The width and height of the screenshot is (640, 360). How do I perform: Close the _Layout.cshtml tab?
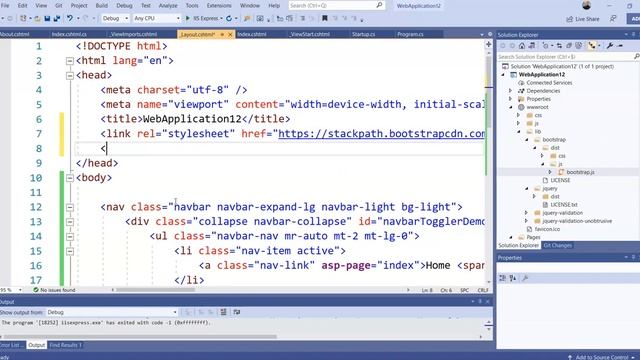(230, 35)
